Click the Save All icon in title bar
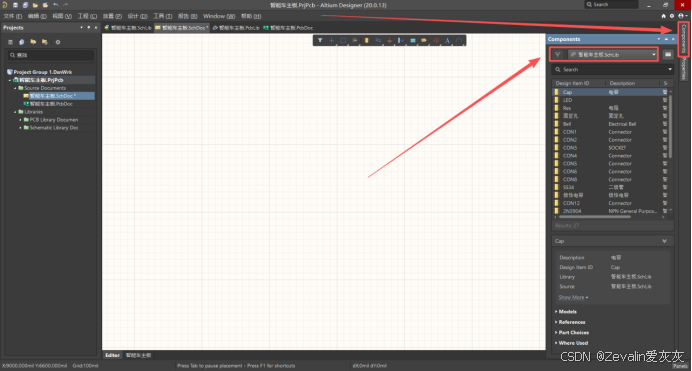Image resolution: width=692 pixels, height=371 pixels. point(25,5)
